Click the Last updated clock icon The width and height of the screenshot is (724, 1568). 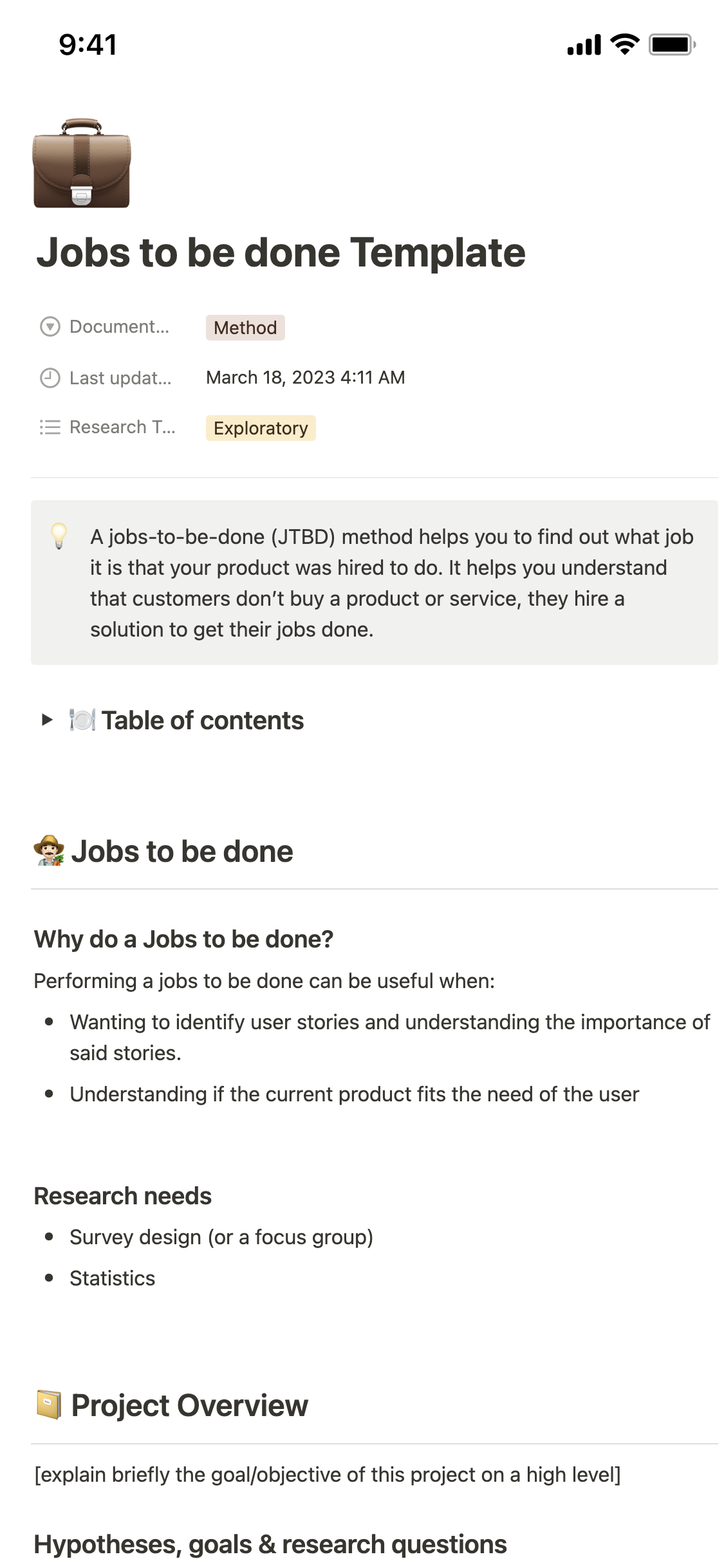pos(50,378)
